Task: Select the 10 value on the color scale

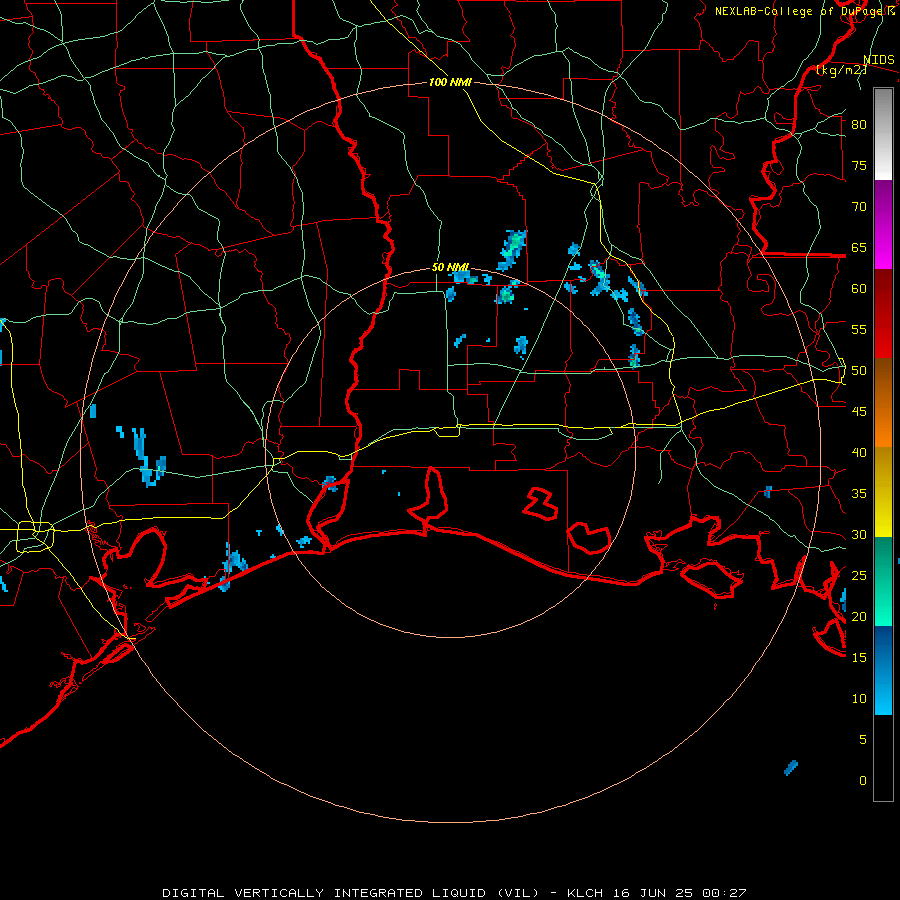Action: [x=859, y=699]
